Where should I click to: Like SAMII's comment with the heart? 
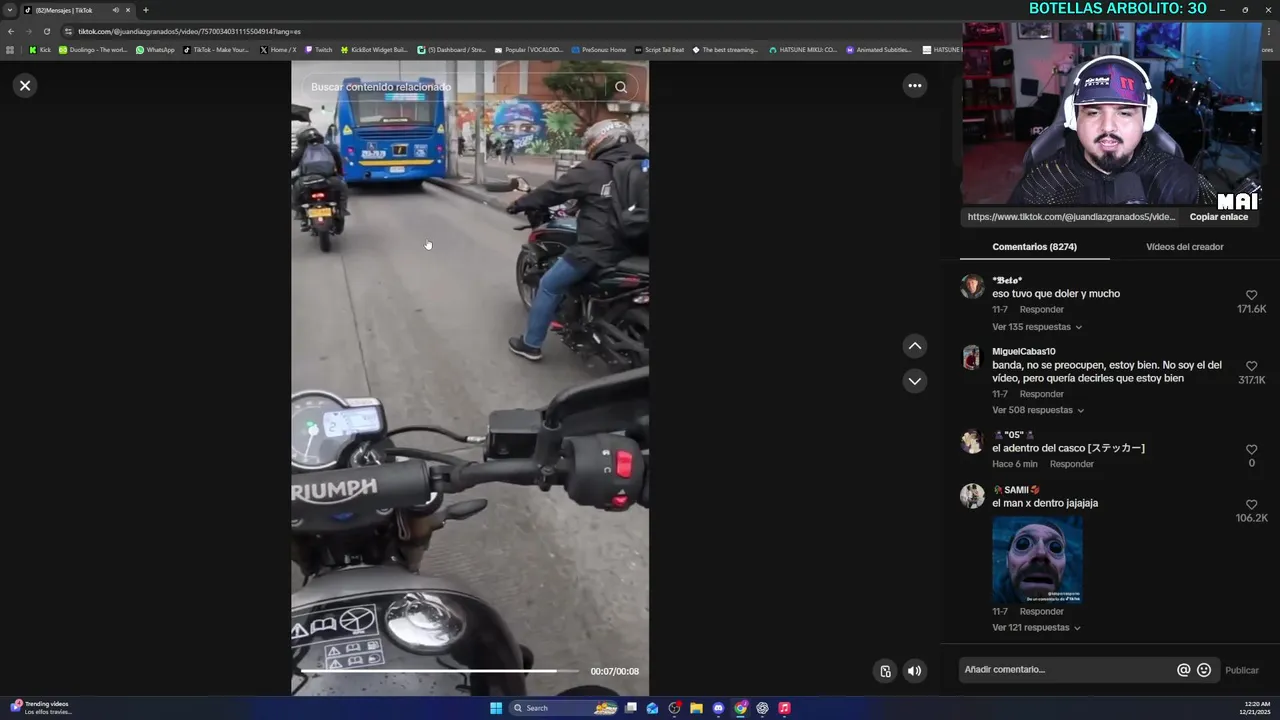click(1251, 504)
